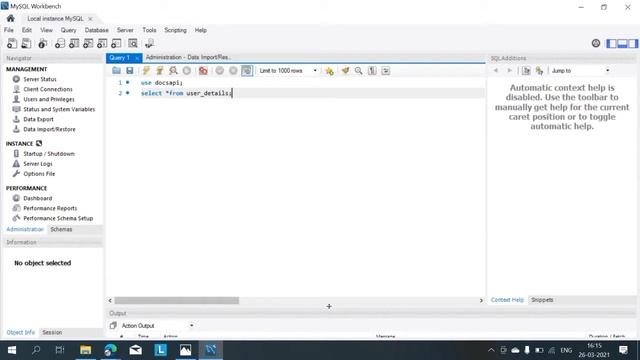
Task: Toggle the left sidebar panel visibility
Action: coord(611,43)
